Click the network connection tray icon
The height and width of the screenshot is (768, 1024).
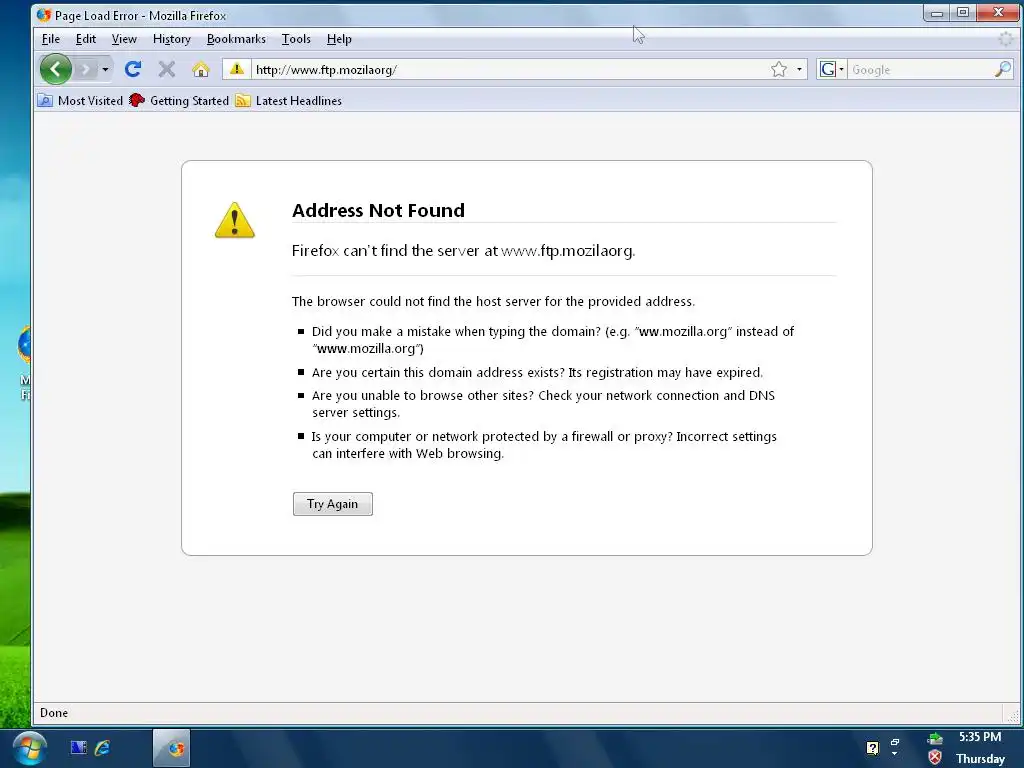[x=935, y=739]
